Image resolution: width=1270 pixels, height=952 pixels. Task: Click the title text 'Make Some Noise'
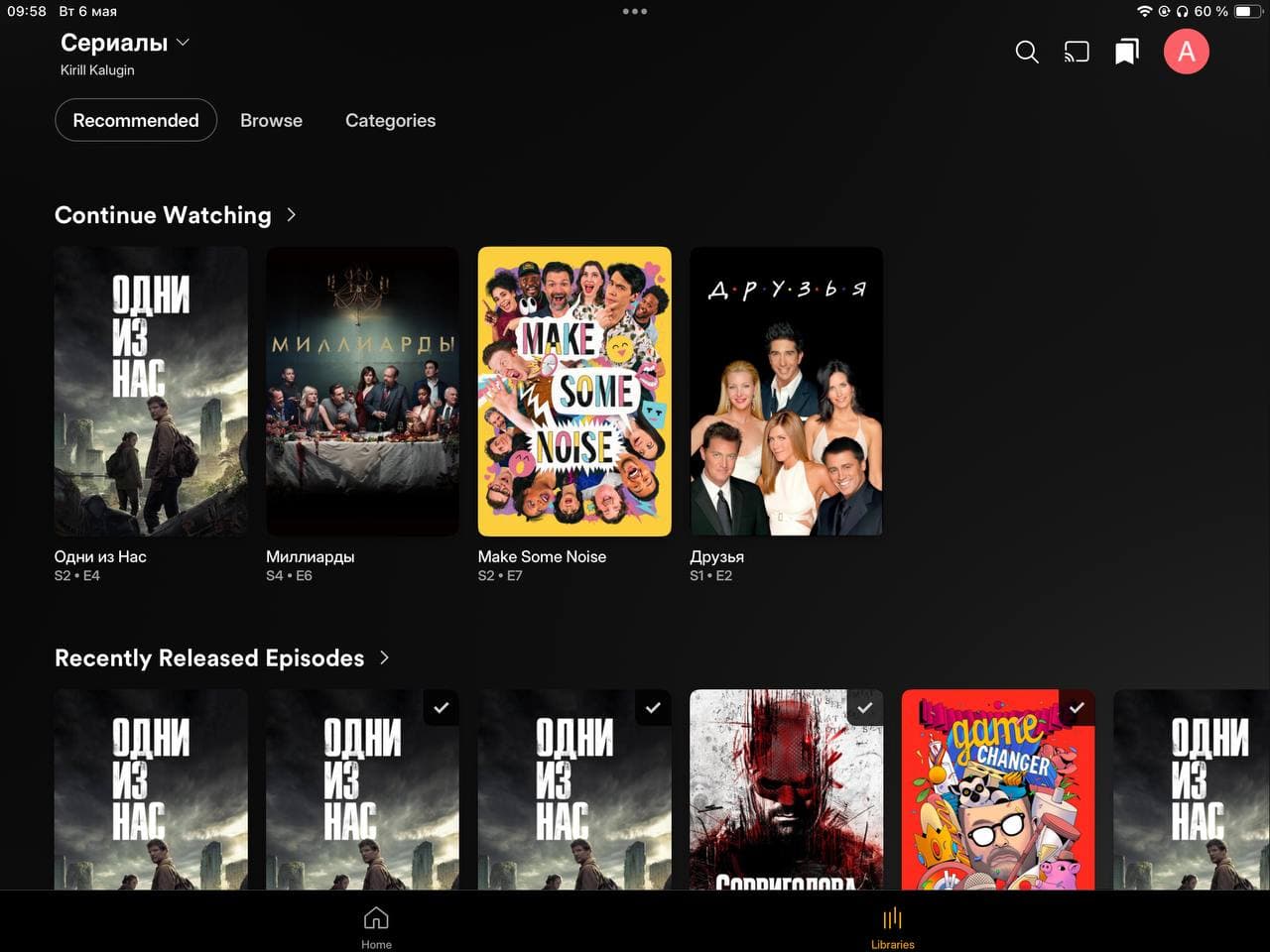(x=542, y=556)
